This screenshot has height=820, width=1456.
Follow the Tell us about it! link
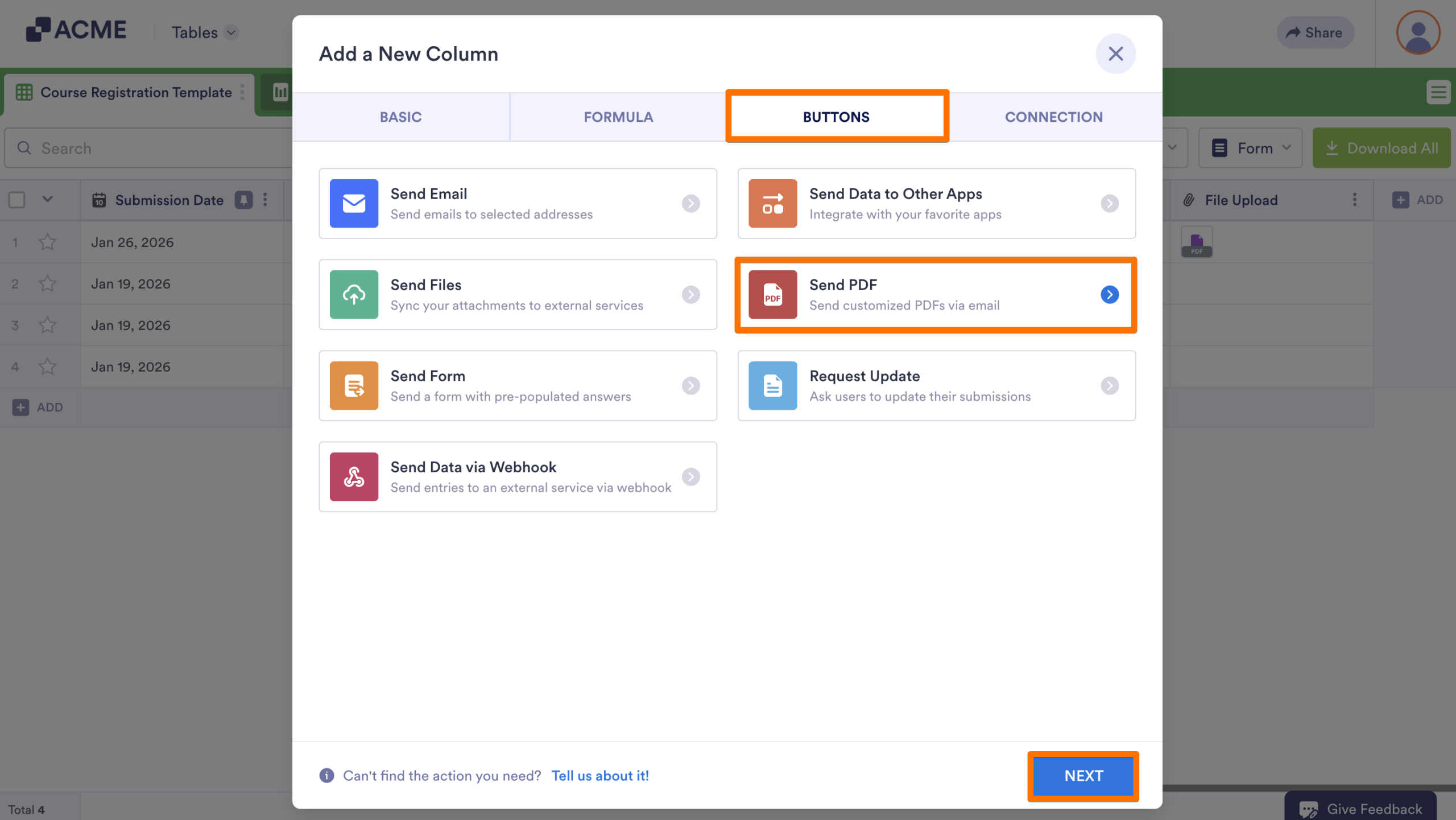600,776
